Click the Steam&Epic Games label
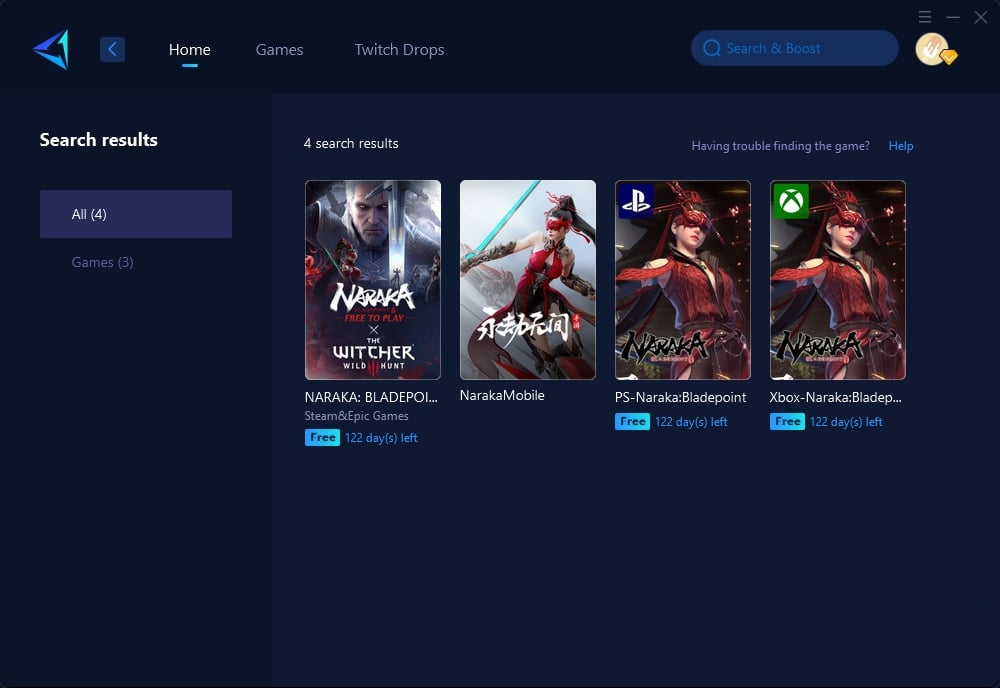This screenshot has height=688, width=1000. (x=357, y=416)
